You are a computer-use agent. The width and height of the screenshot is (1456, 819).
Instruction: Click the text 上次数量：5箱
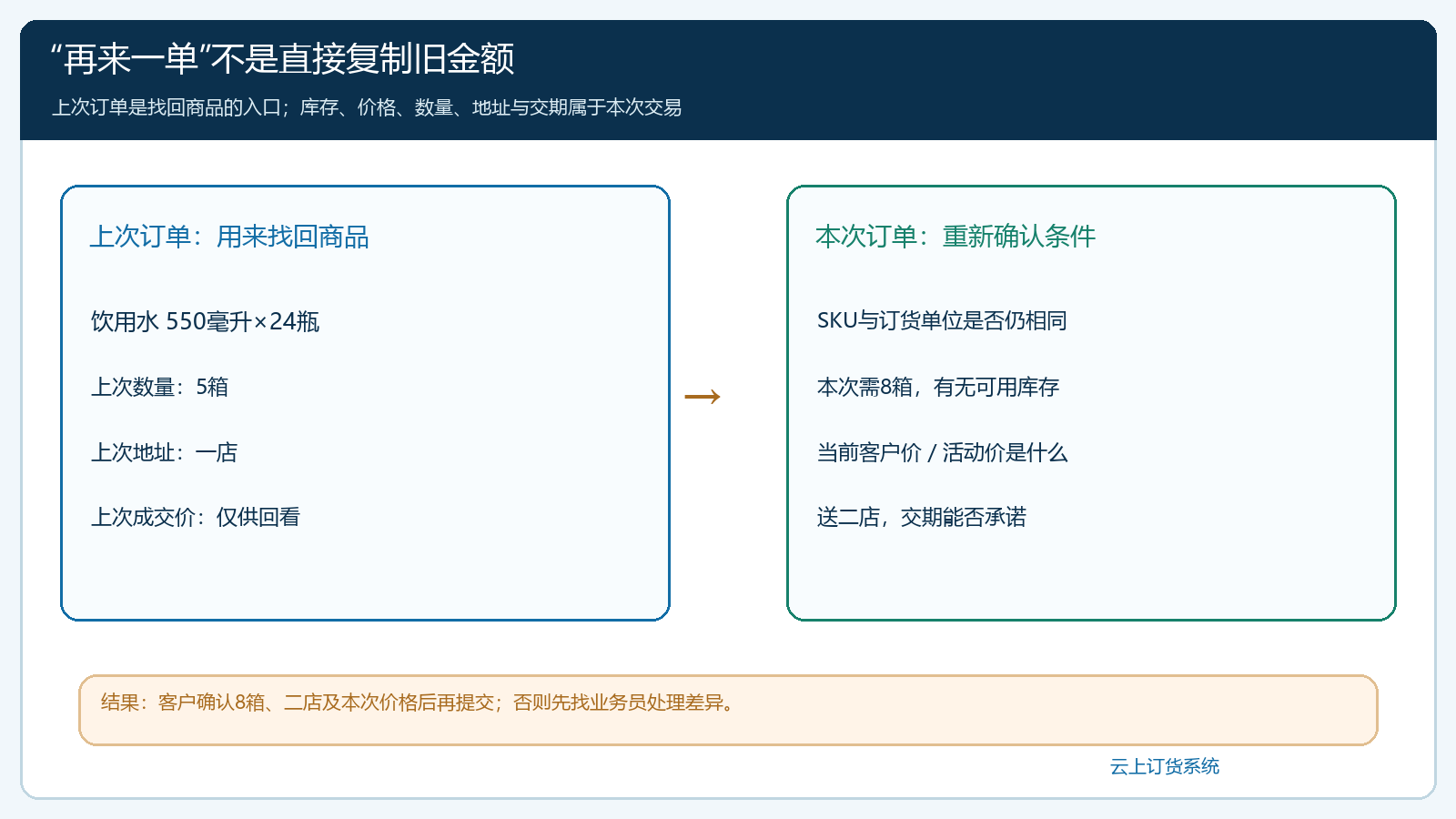[x=159, y=387]
